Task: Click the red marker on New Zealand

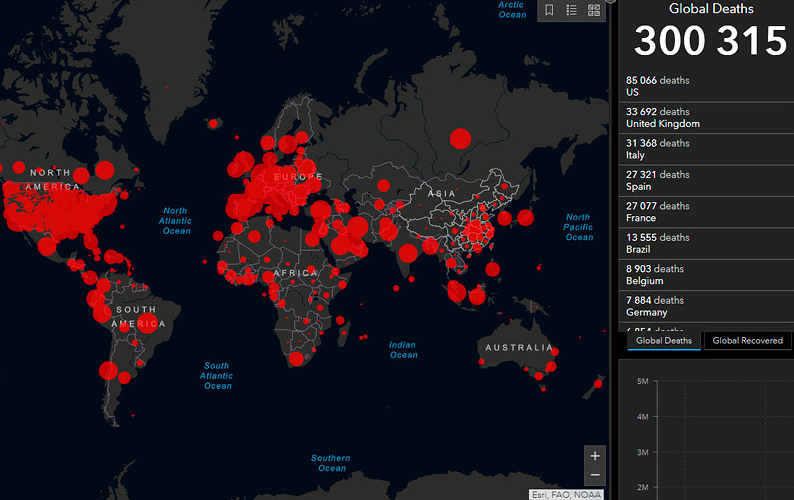Action: coord(598,383)
